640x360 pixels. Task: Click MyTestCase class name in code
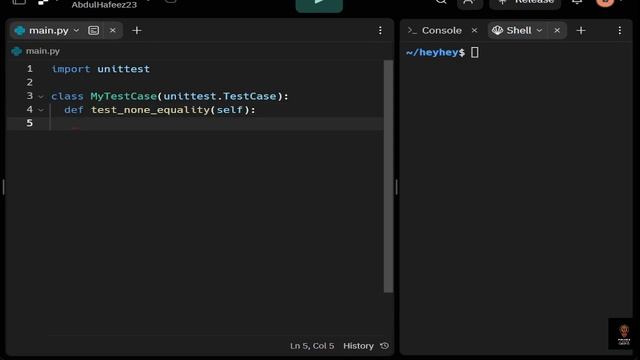click(x=124, y=96)
